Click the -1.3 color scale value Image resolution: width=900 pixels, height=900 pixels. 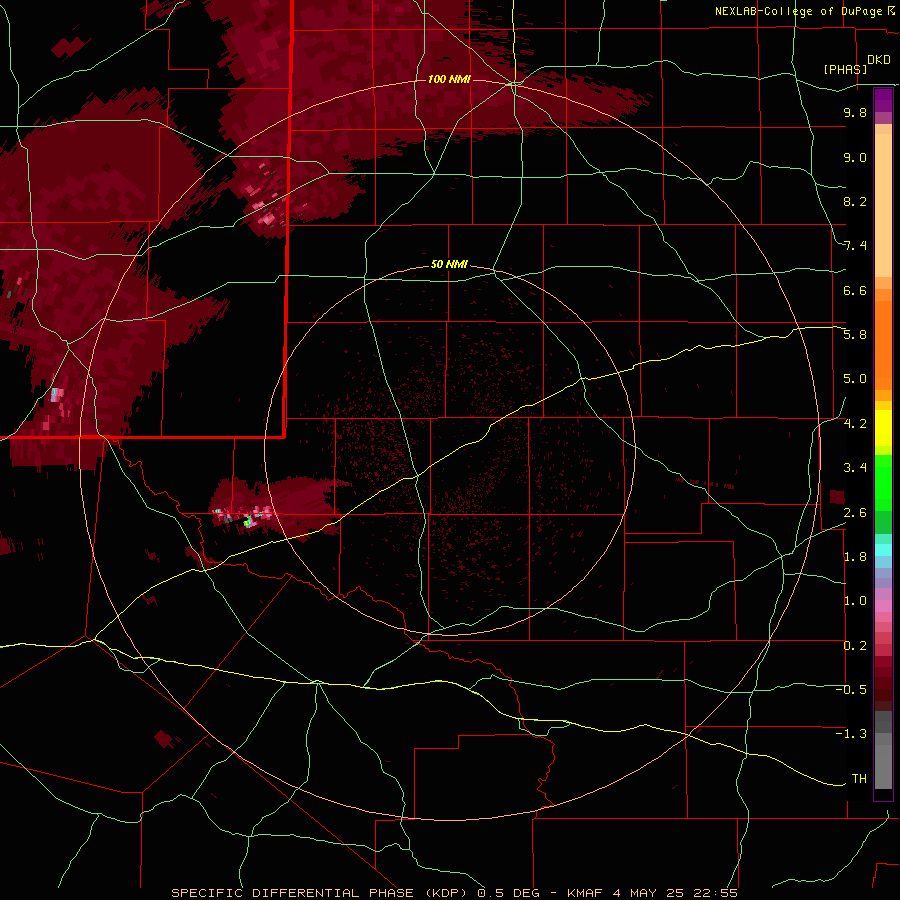point(851,734)
